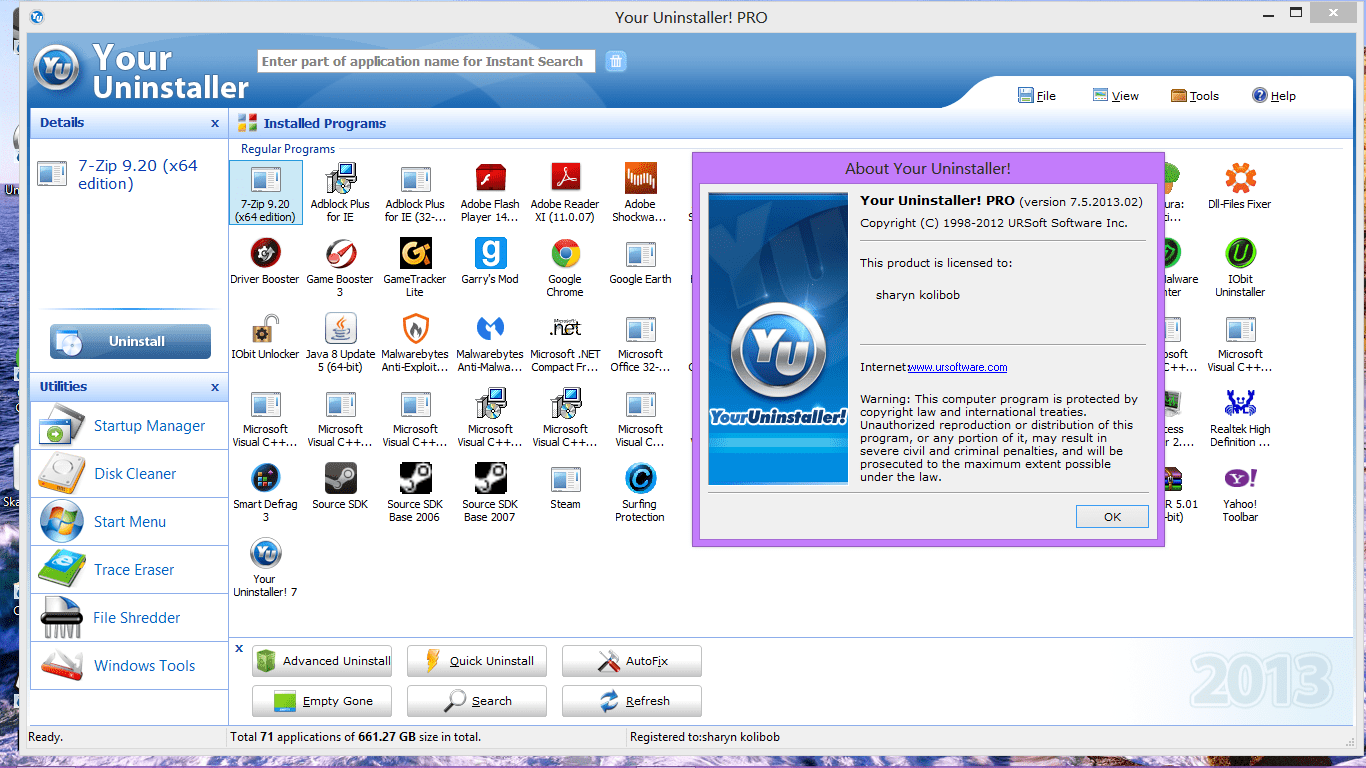Open Windows Tools utility
Viewport: 1366px width, 768px height.
pos(130,666)
